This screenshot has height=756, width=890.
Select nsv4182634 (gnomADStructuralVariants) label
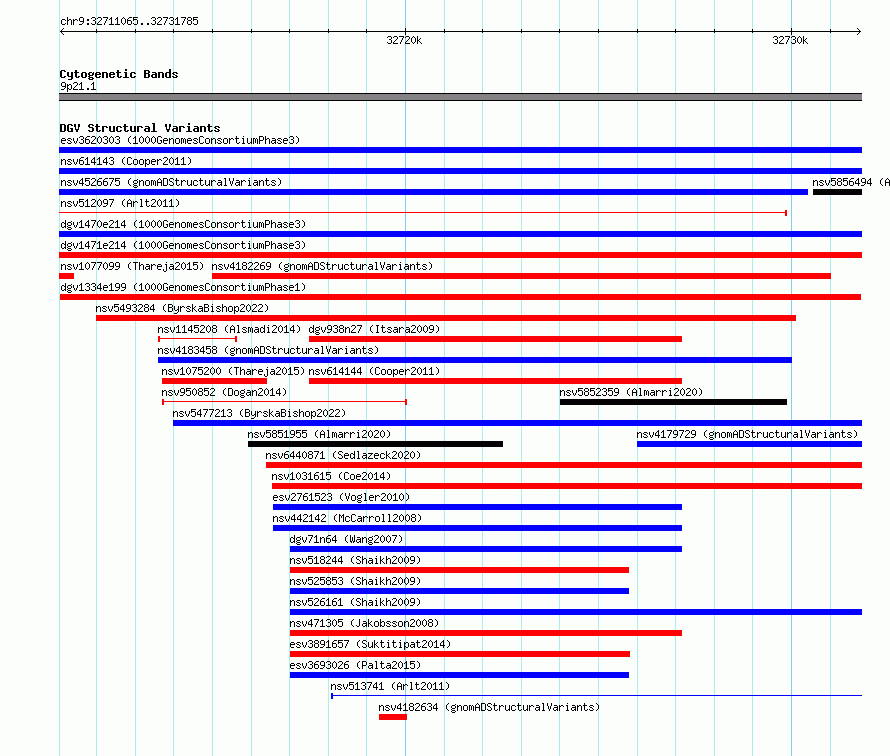pyautogui.click(x=489, y=707)
